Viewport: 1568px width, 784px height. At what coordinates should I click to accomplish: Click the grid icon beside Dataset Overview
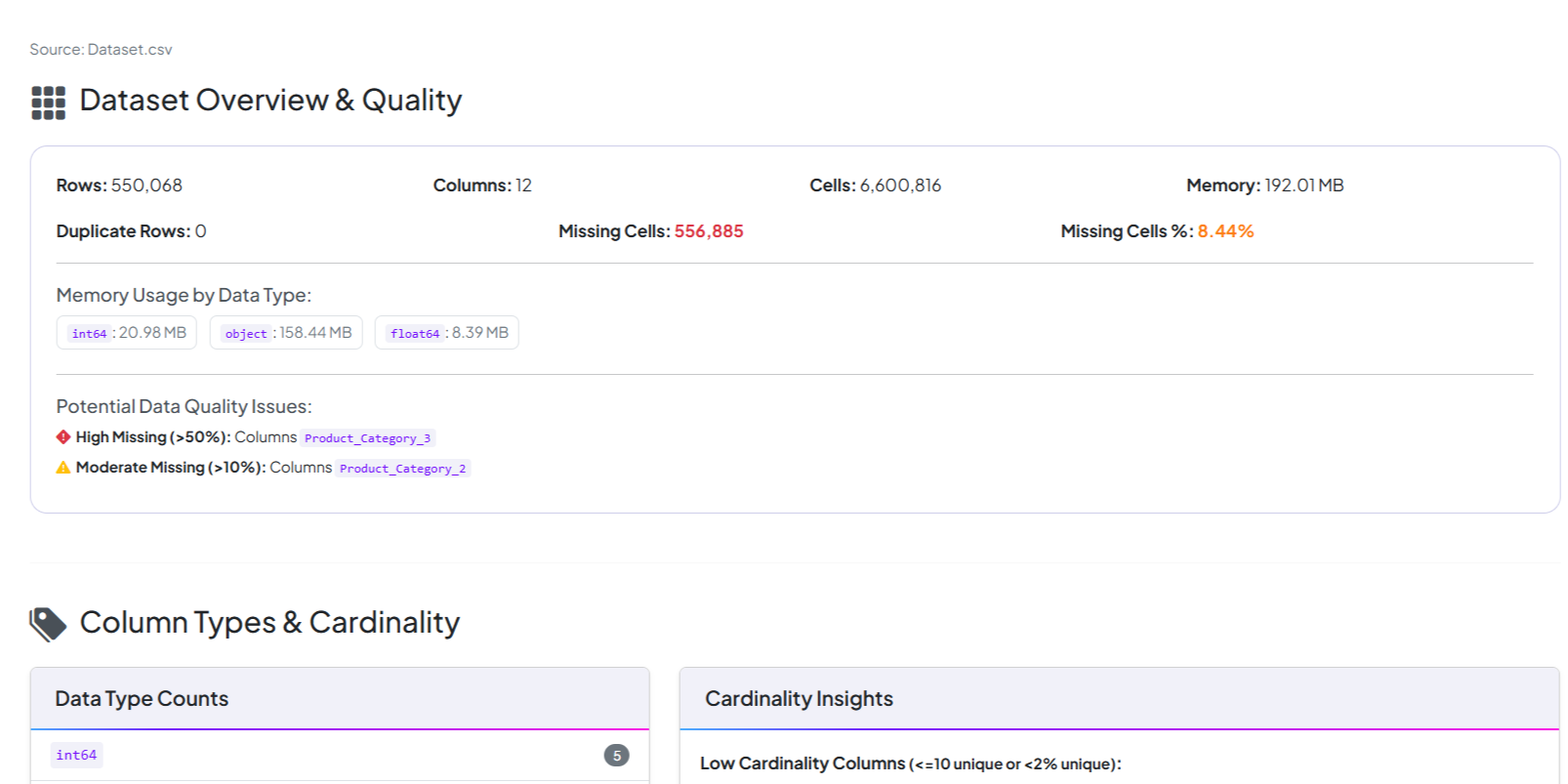[48, 103]
